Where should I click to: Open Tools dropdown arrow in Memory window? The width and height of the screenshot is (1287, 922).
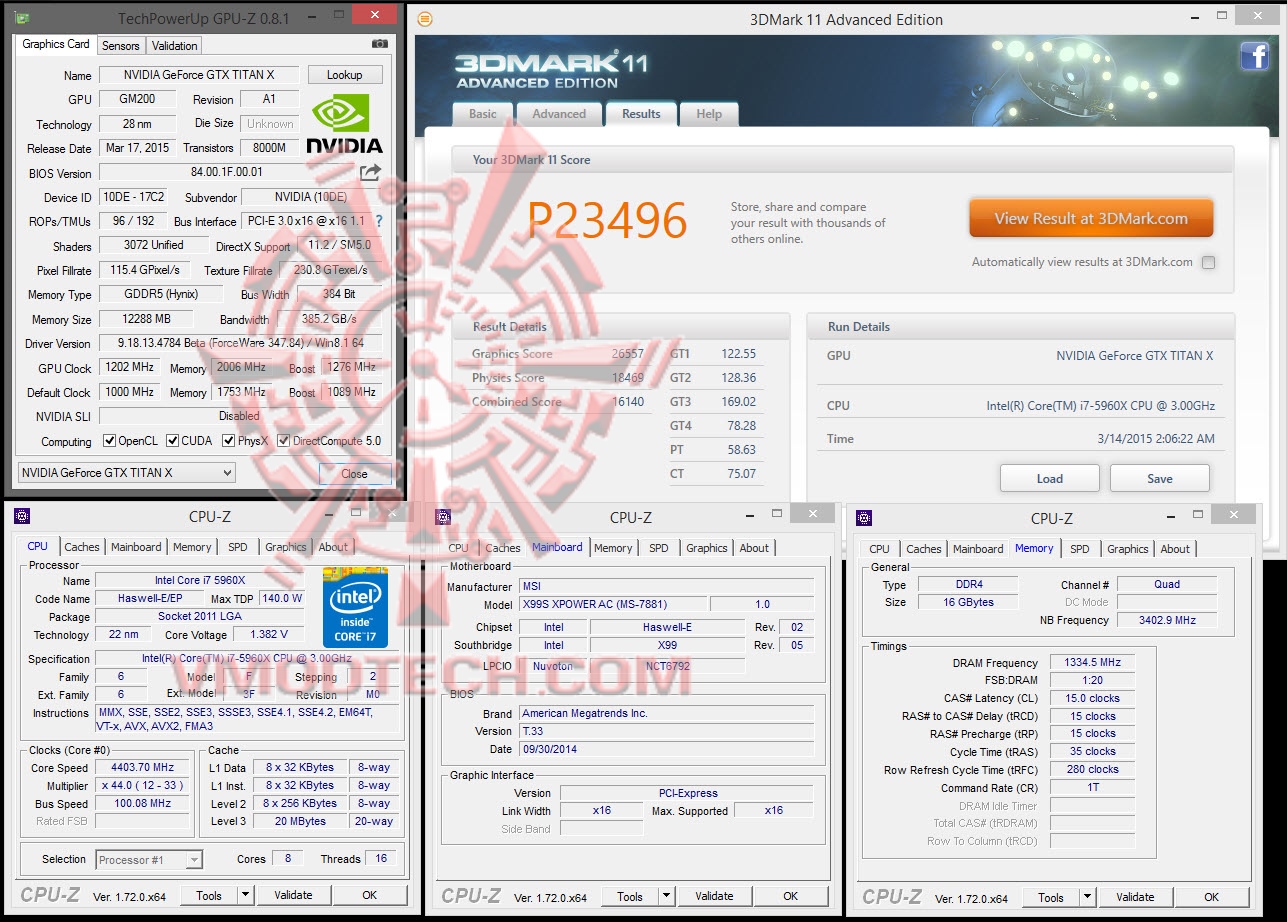coord(1087,897)
